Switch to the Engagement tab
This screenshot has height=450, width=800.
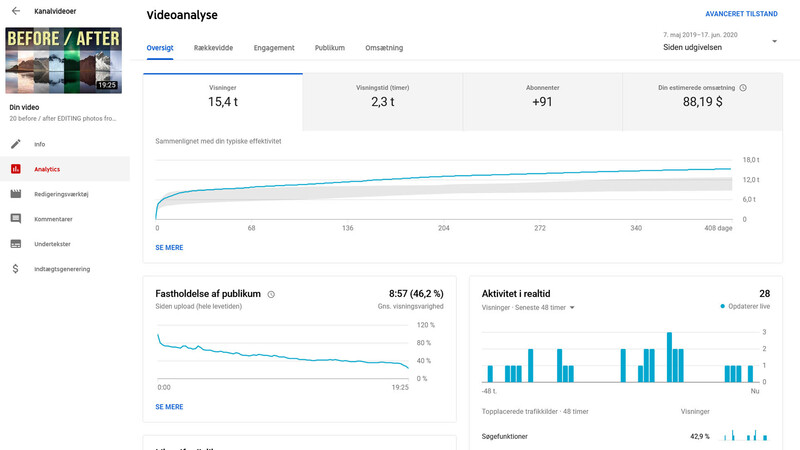pyautogui.click(x=274, y=48)
